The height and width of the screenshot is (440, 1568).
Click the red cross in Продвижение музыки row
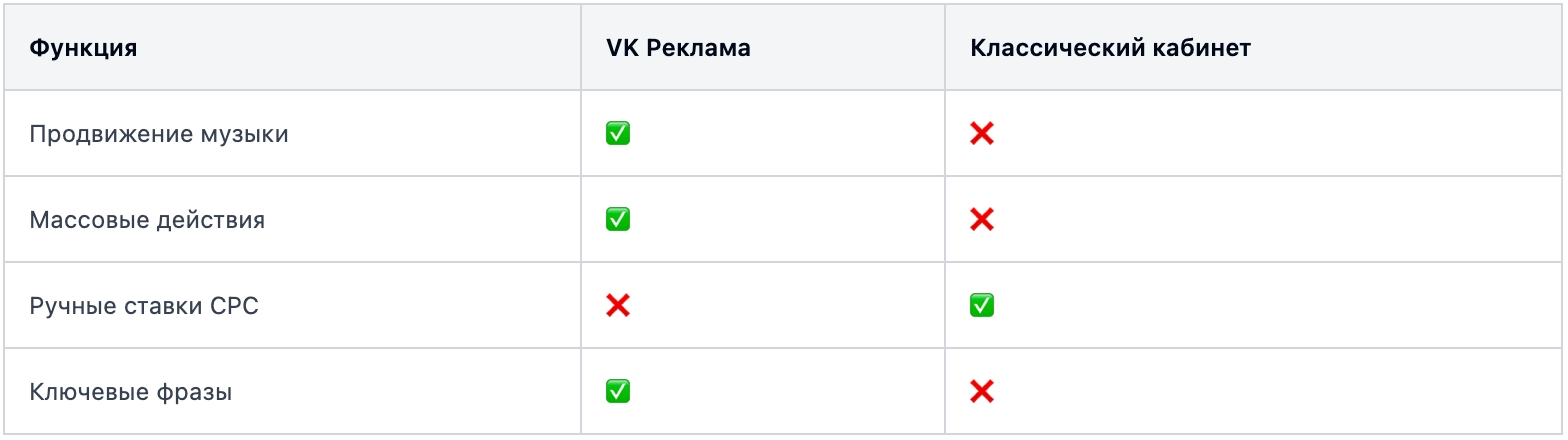click(982, 134)
